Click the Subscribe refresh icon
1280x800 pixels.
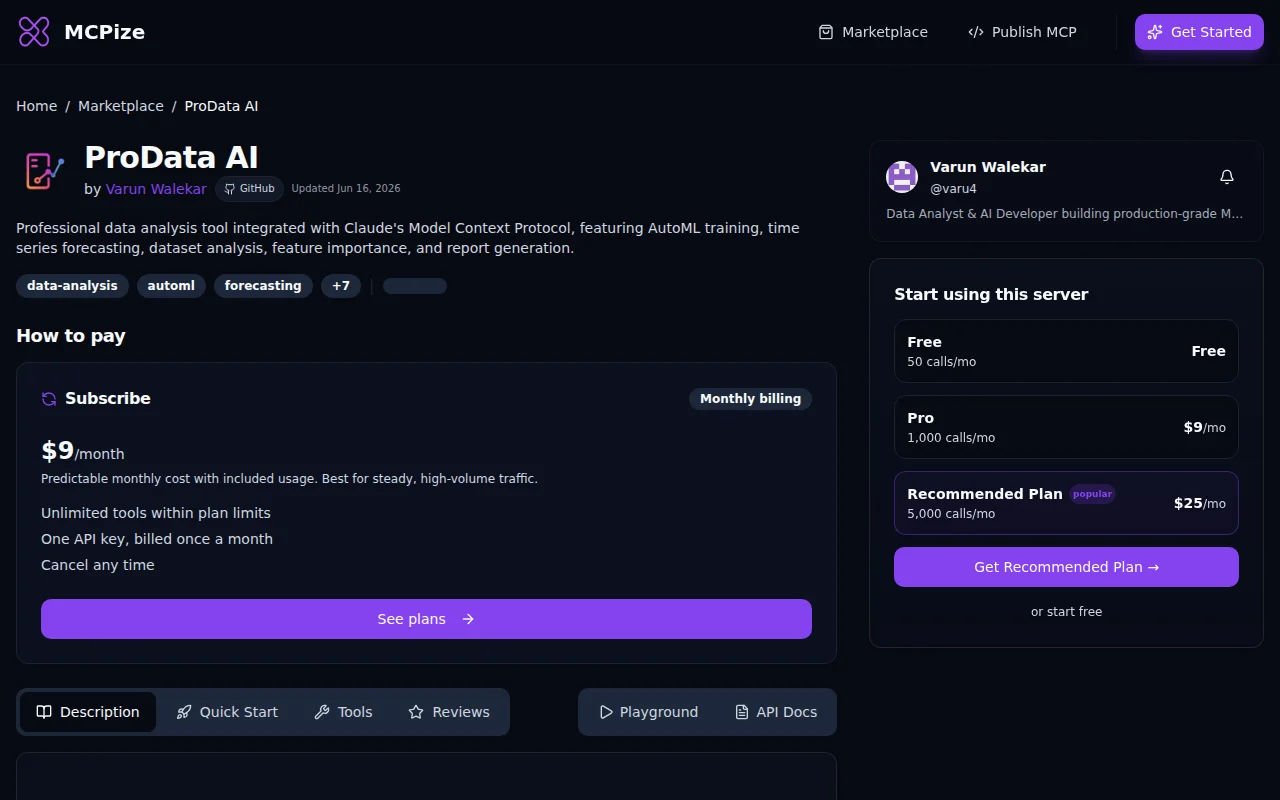49,399
